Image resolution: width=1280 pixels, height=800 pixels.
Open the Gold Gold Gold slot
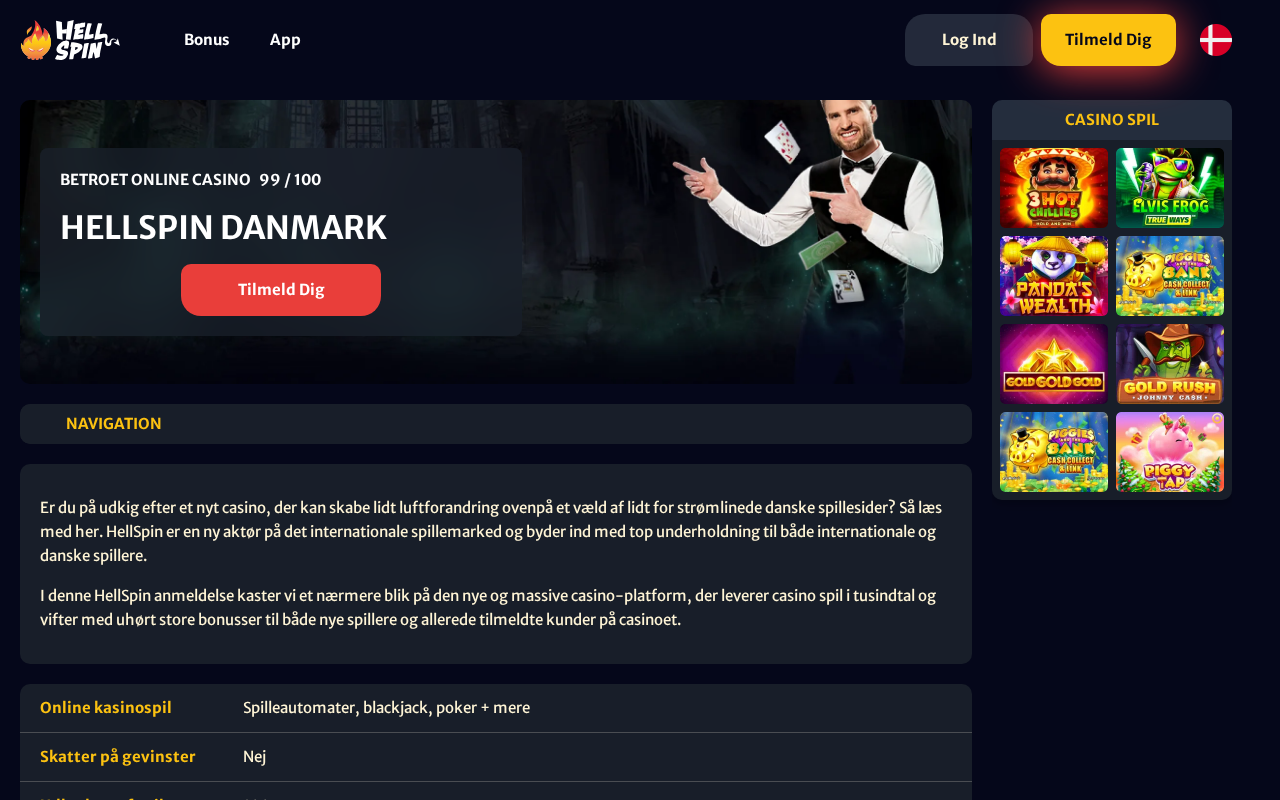tap(1054, 364)
